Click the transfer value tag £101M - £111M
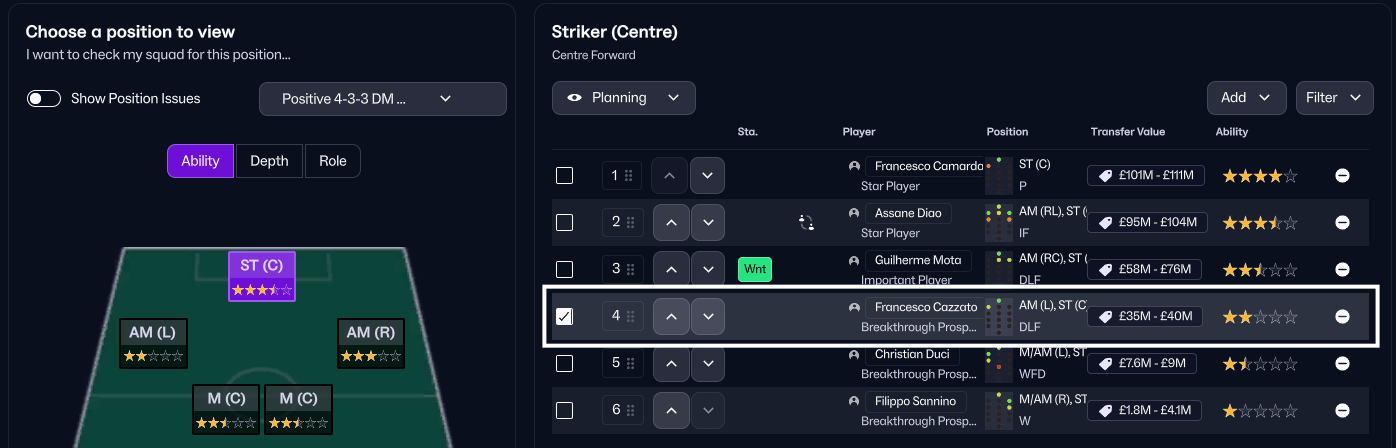This screenshot has width=1396, height=448. (1146, 176)
